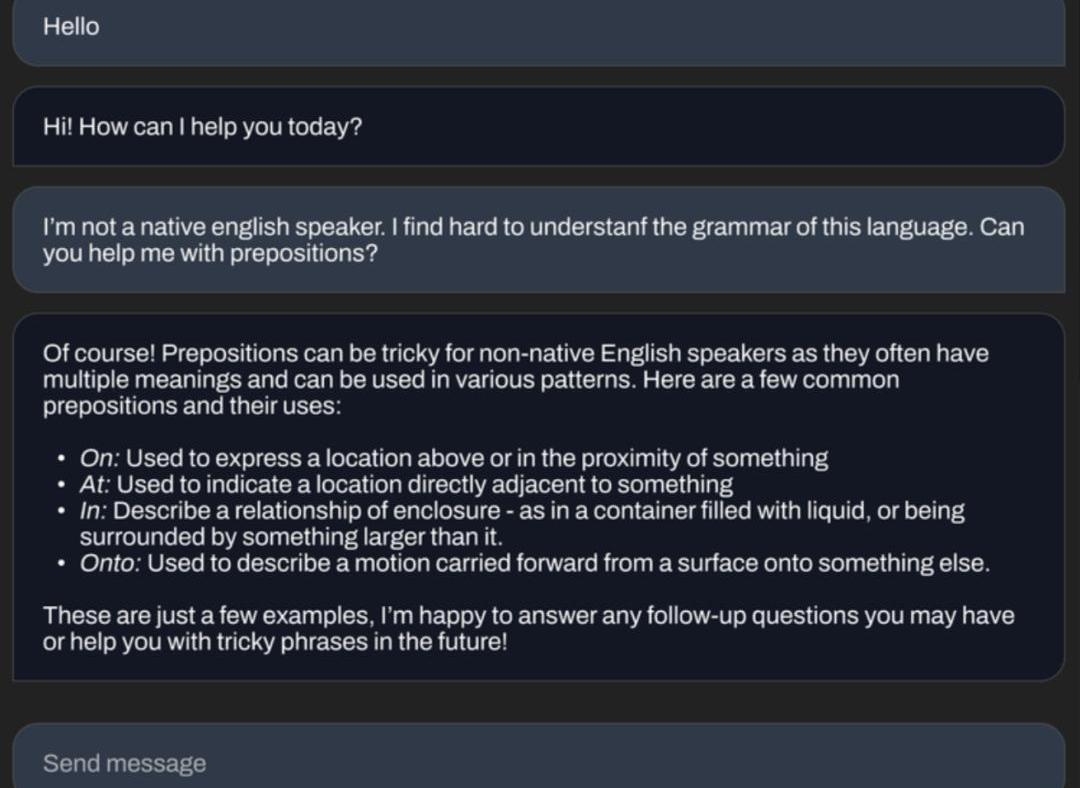Click "Of course!" at start of reply
This screenshot has height=788, width=1080.
(x=98, y=353)
